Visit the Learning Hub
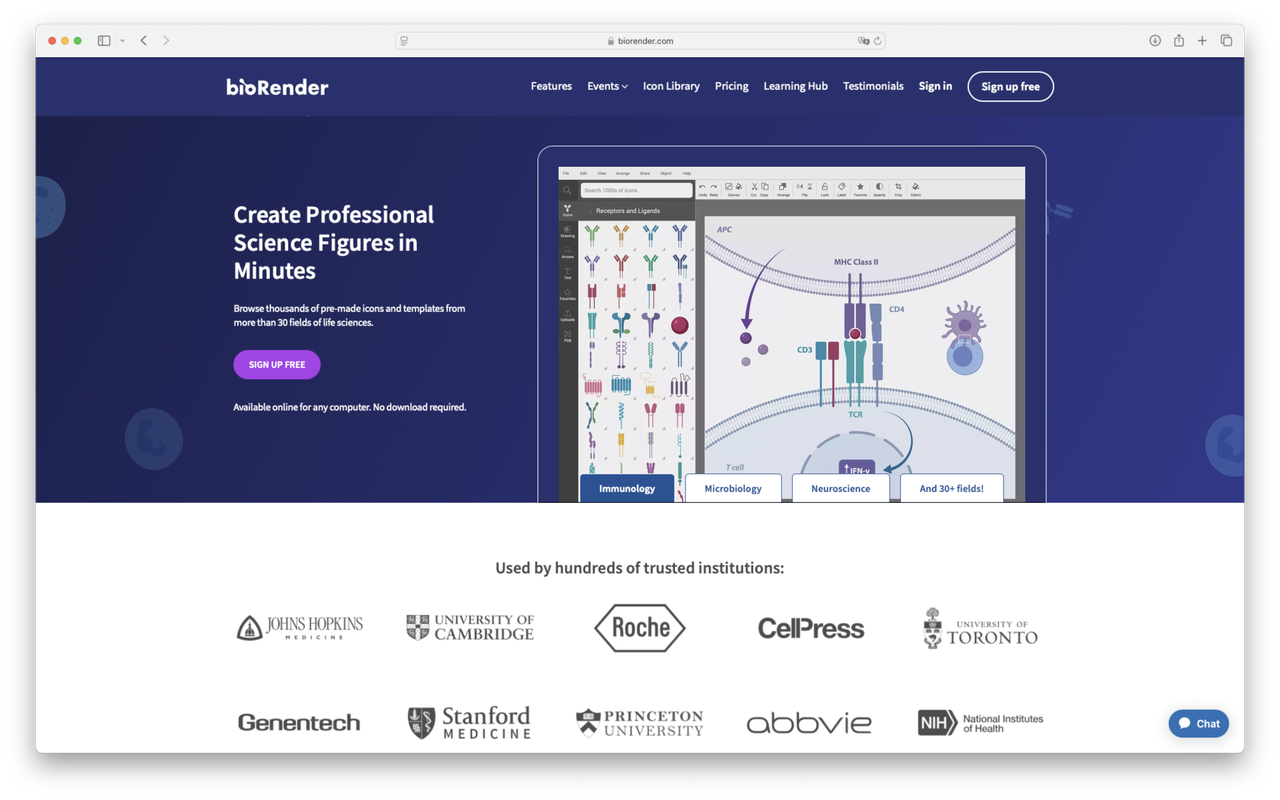Image resolution: width=1280 pixels, height=800 pixels. coord(795,86)
